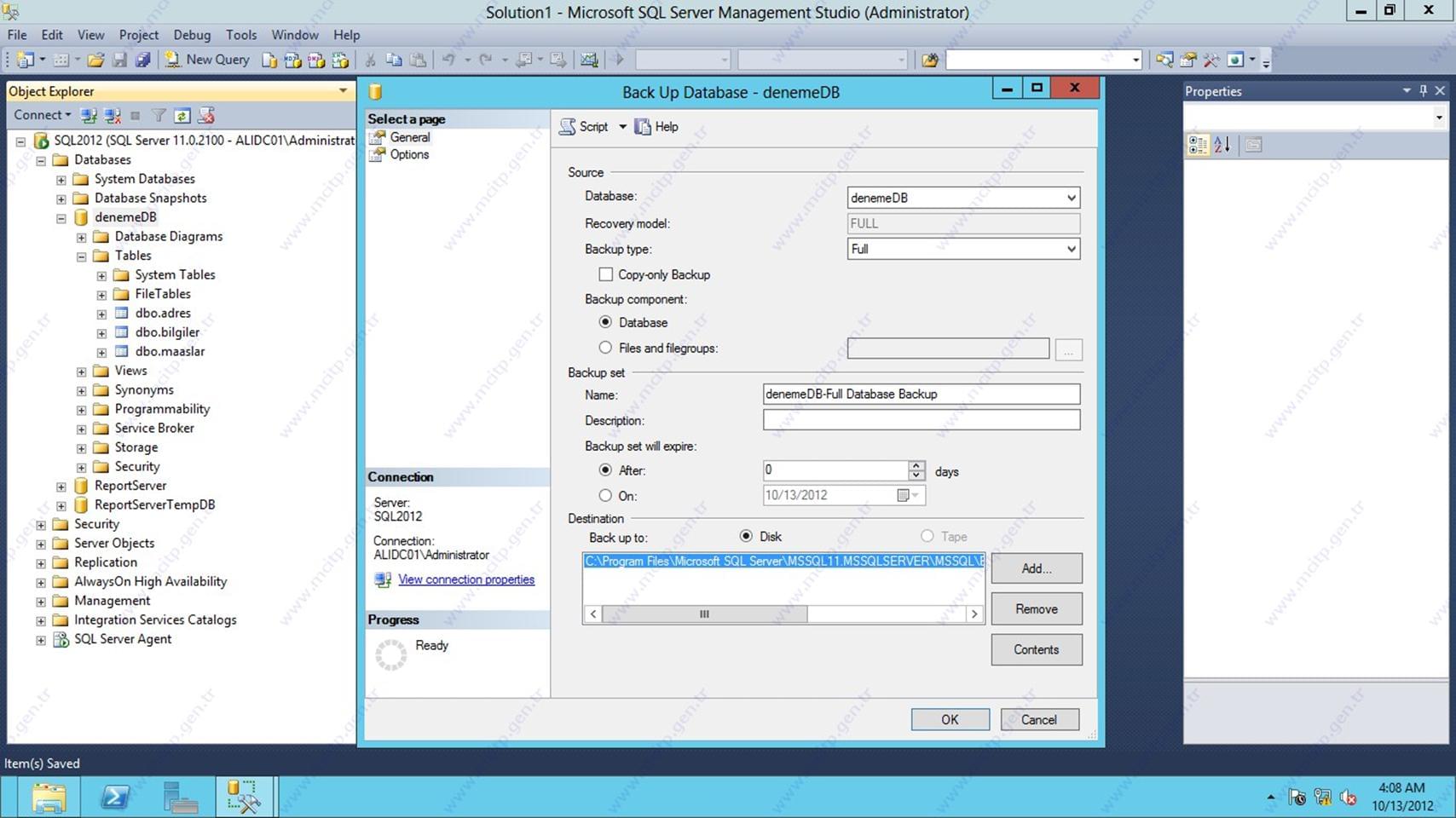Open the Solution Explorer toolbar icon

pos(1164,60)
